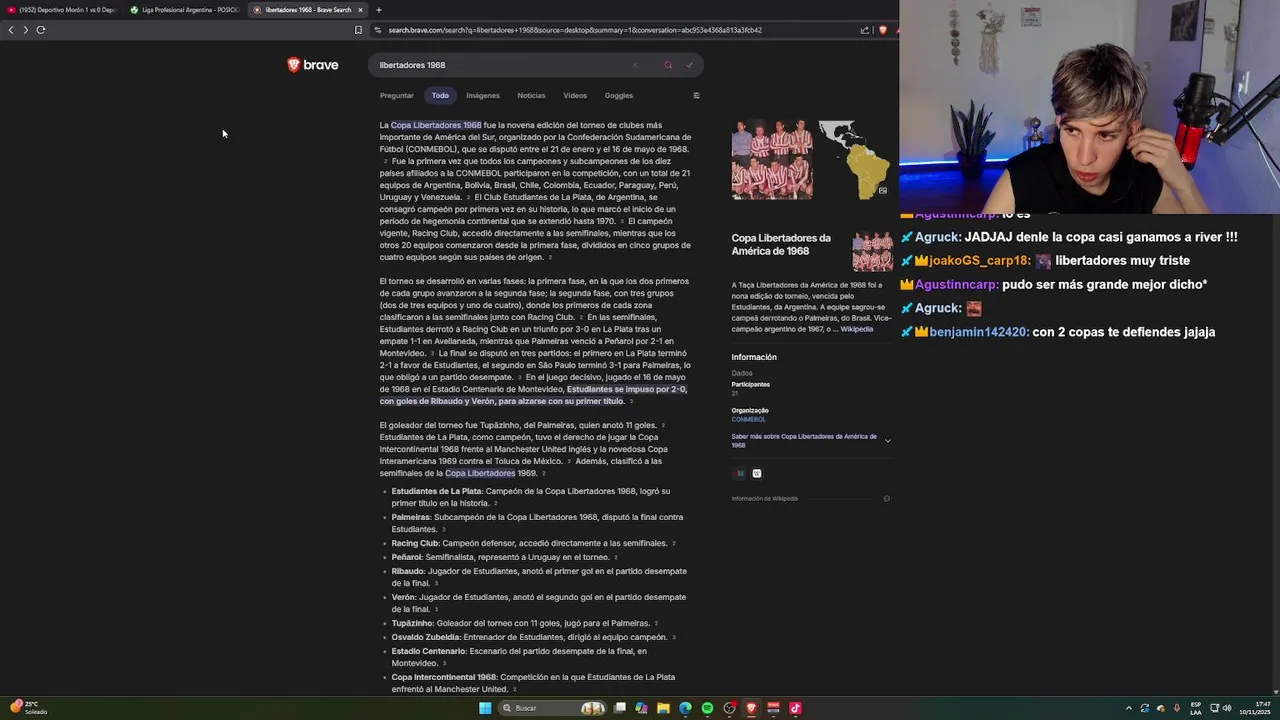Open volume control in system tray
Screen dimensions: 1280x720
[x=1227, y=708]
